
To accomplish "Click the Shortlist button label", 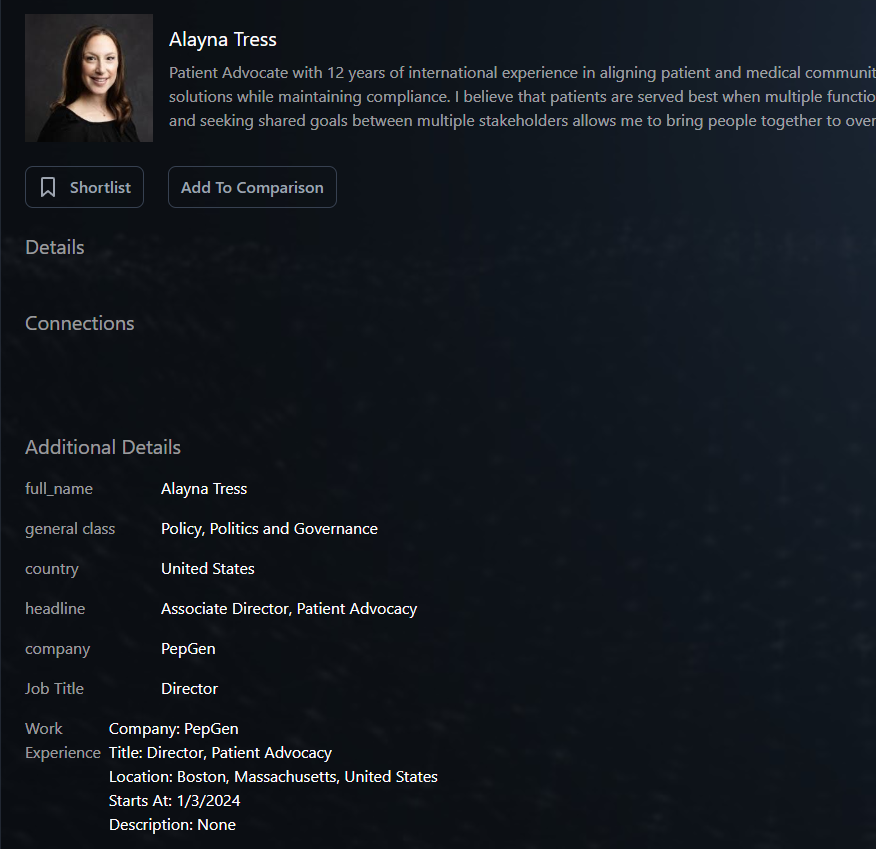I will pyautogui.click(x=100, y=188).
